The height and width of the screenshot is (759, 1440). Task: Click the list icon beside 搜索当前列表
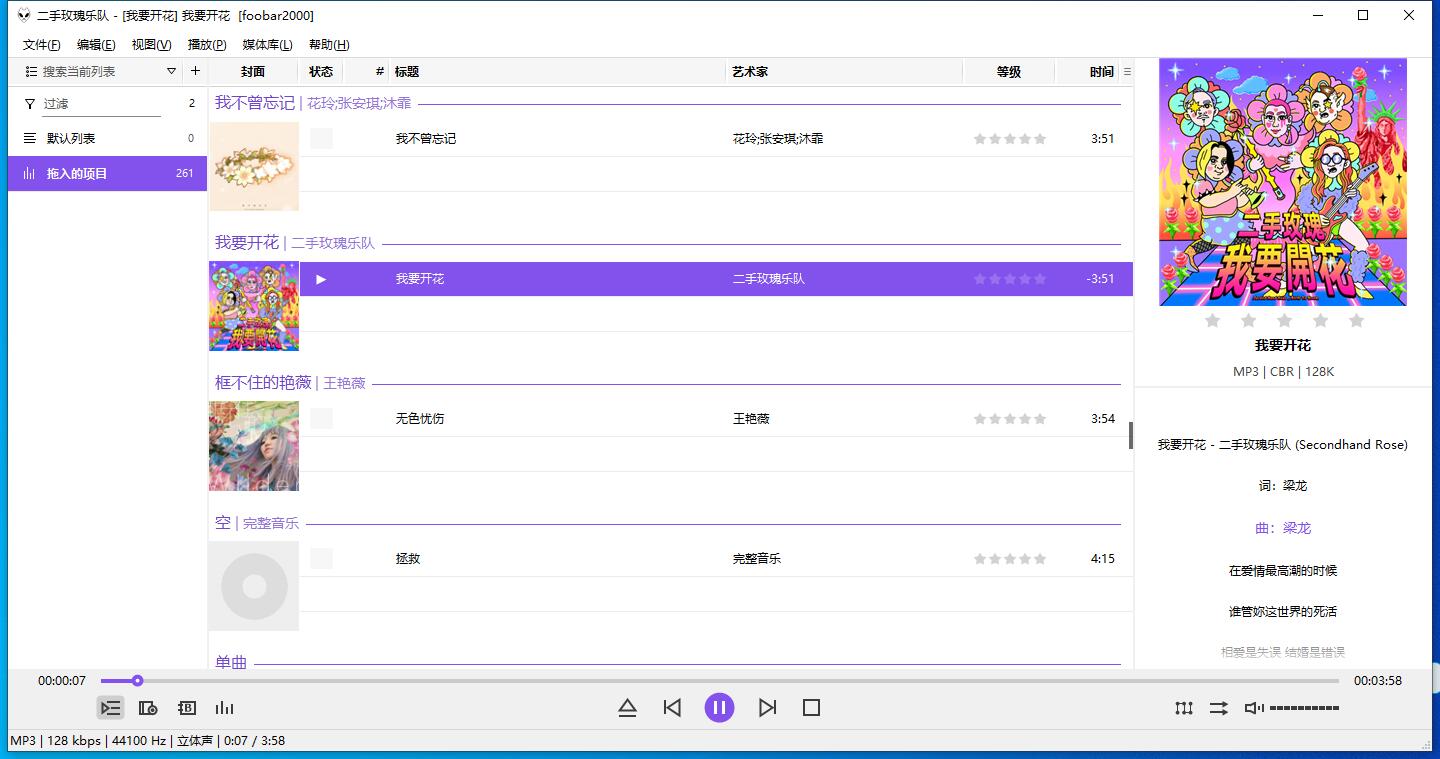31,72
